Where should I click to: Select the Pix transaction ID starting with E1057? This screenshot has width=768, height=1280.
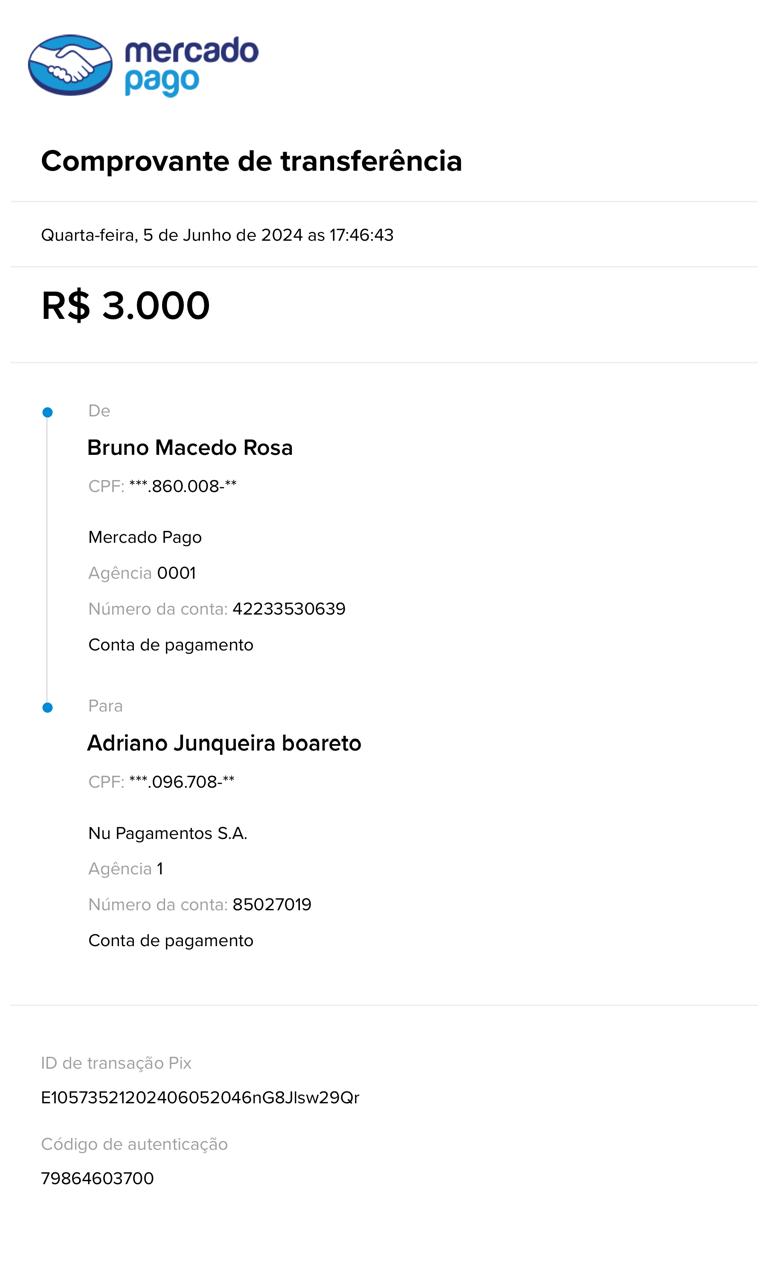click(200, 1098)
